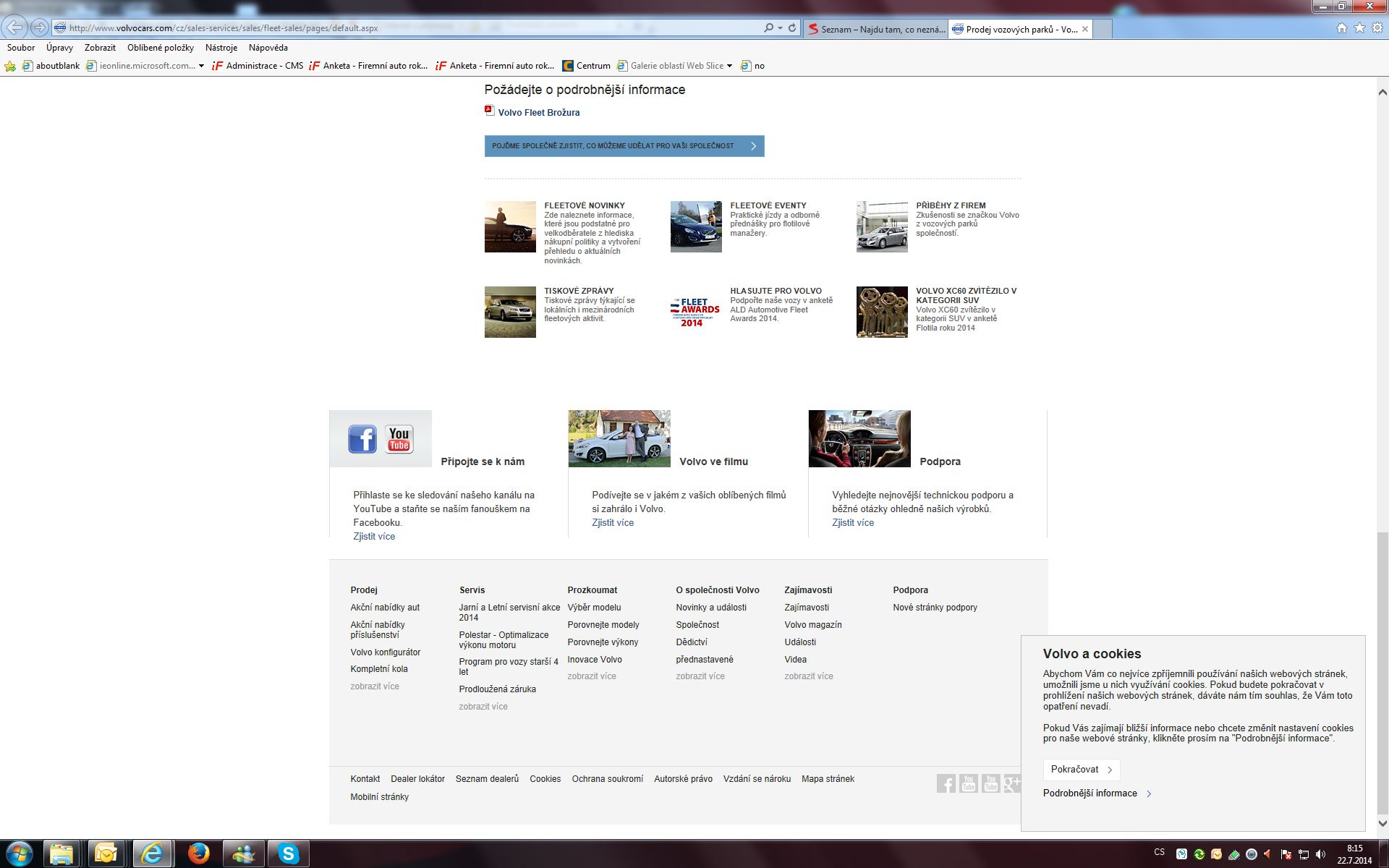Click the browser Forward arrow button

click(39, 27)
